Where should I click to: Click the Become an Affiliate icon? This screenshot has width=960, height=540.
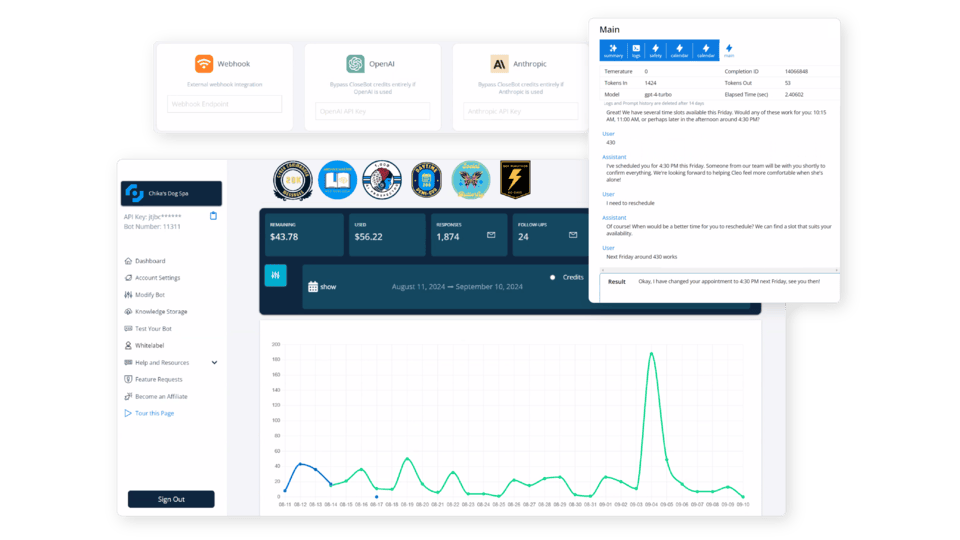point(128,396)
